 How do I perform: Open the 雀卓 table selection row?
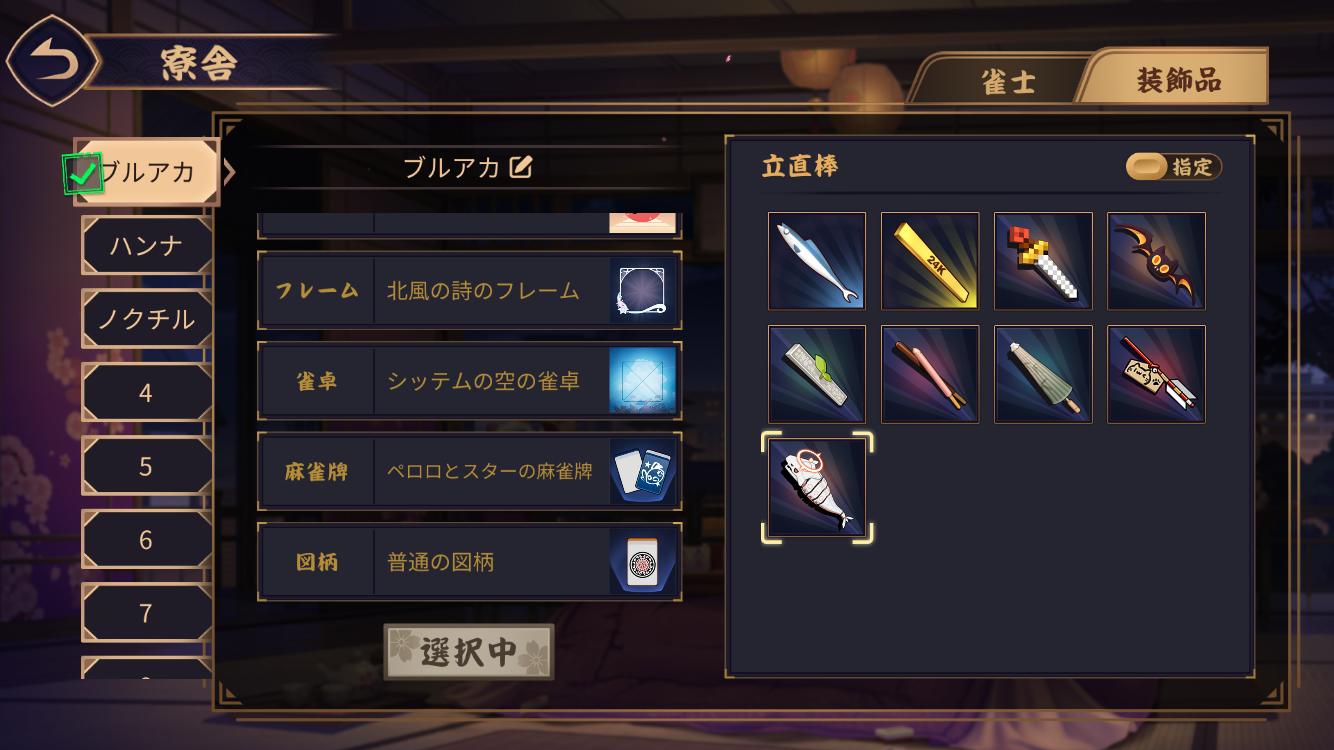pyautogui.click(x=469, y=381)
